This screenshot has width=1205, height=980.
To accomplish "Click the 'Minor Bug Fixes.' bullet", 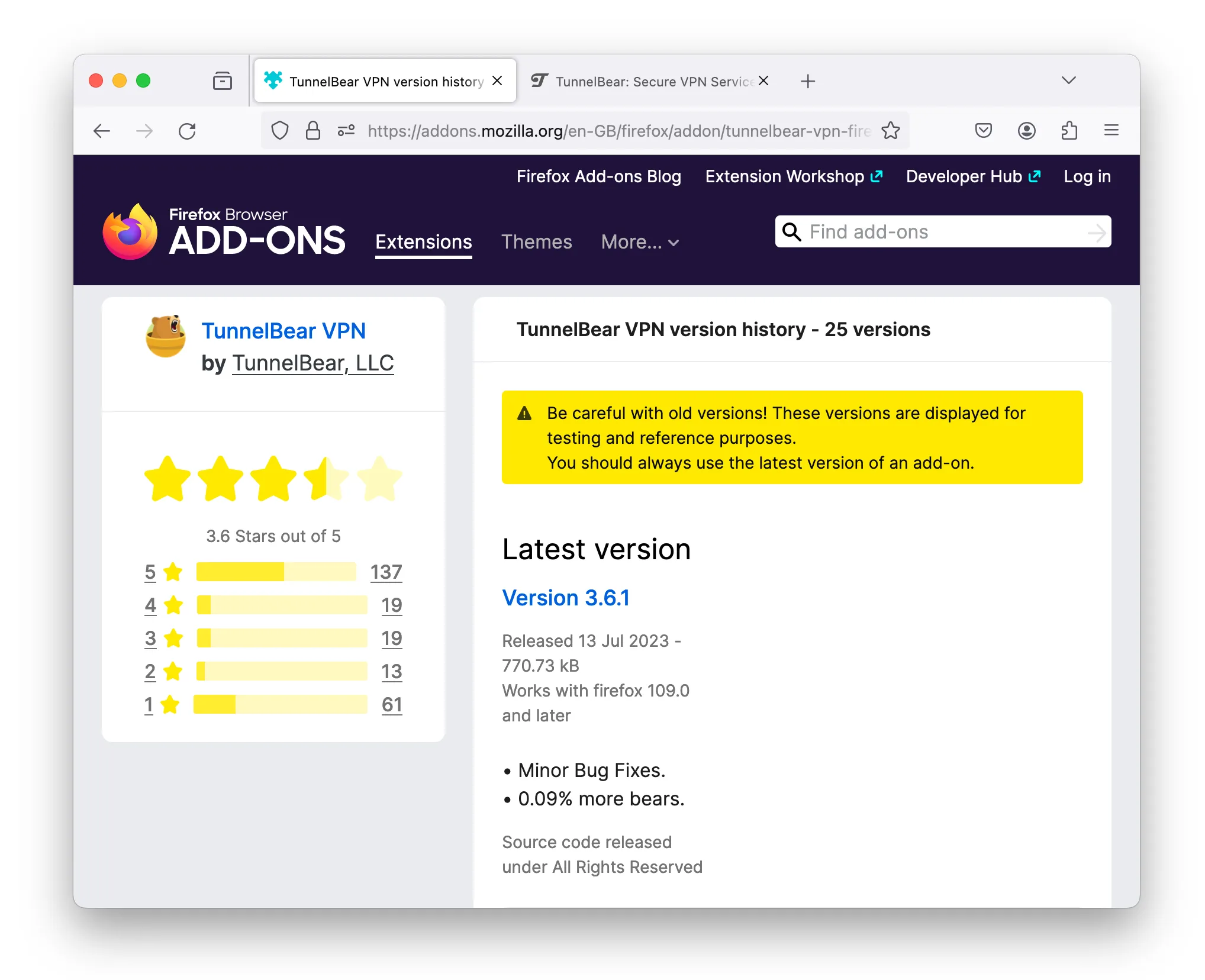I will click(x=591, y=770).
